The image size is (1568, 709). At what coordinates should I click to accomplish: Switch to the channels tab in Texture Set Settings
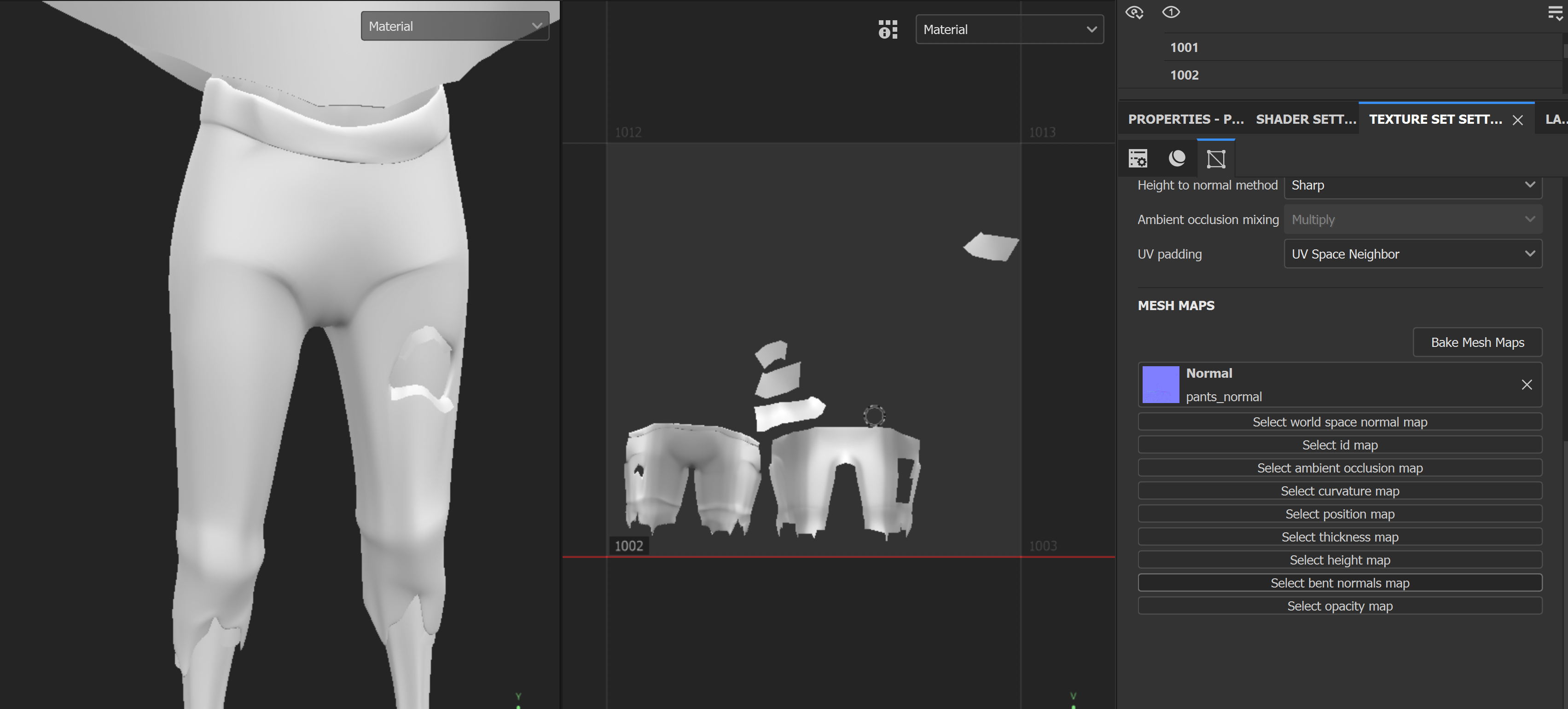(x=1177, y=158)
